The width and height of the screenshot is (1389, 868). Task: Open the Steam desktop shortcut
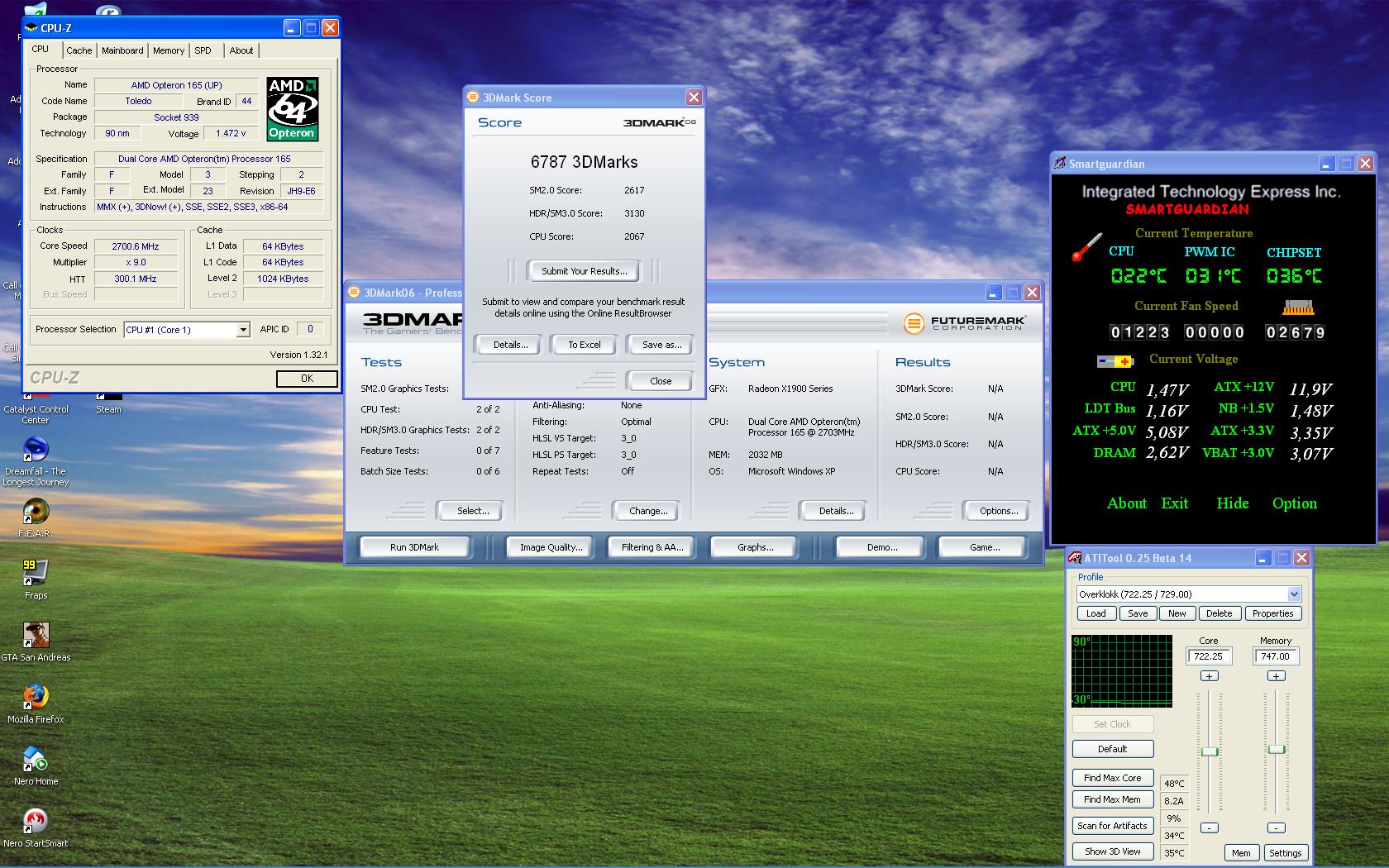(108, 403)
